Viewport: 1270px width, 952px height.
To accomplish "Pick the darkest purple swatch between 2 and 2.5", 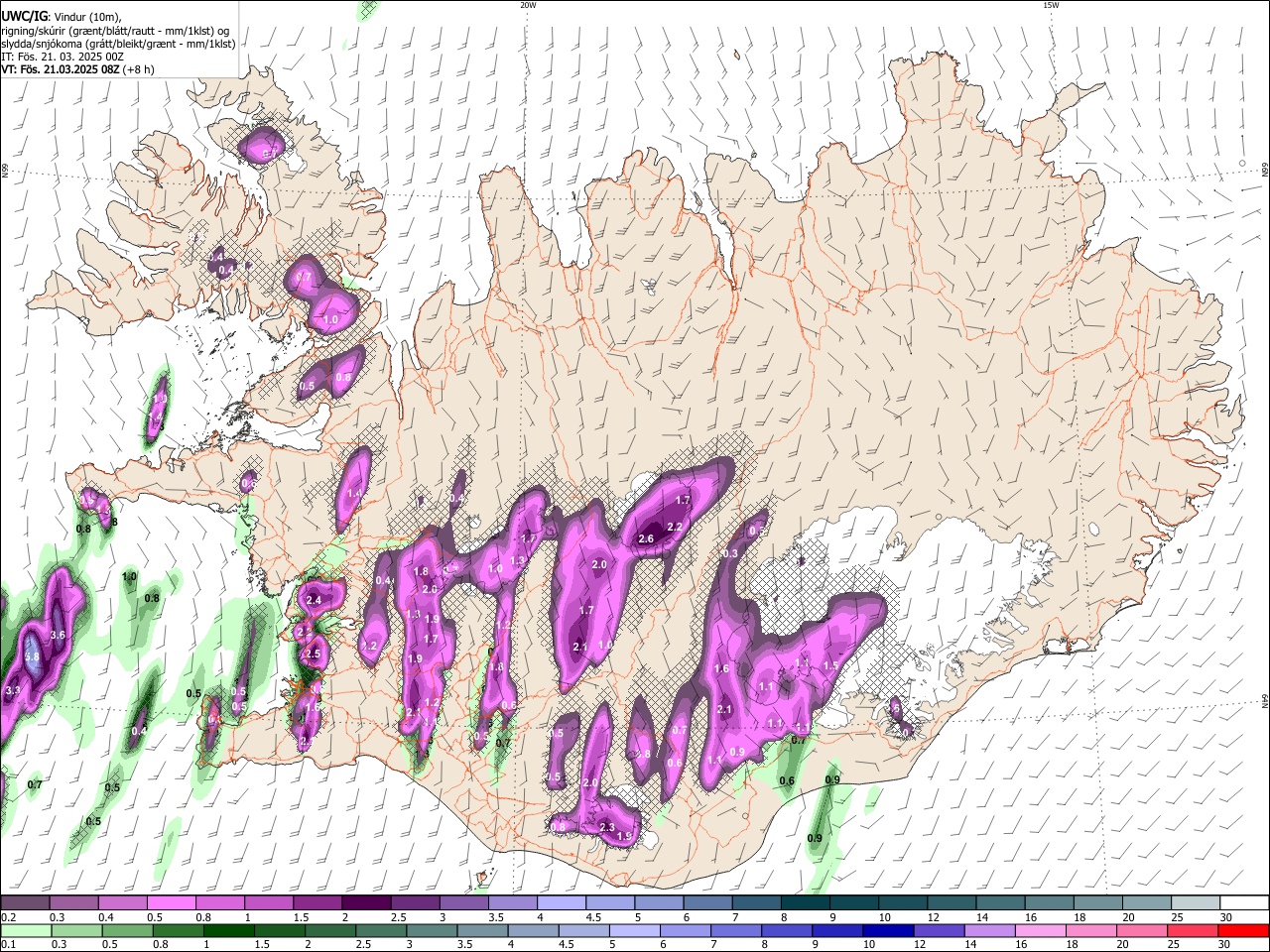I will click(x=366, y=902).
